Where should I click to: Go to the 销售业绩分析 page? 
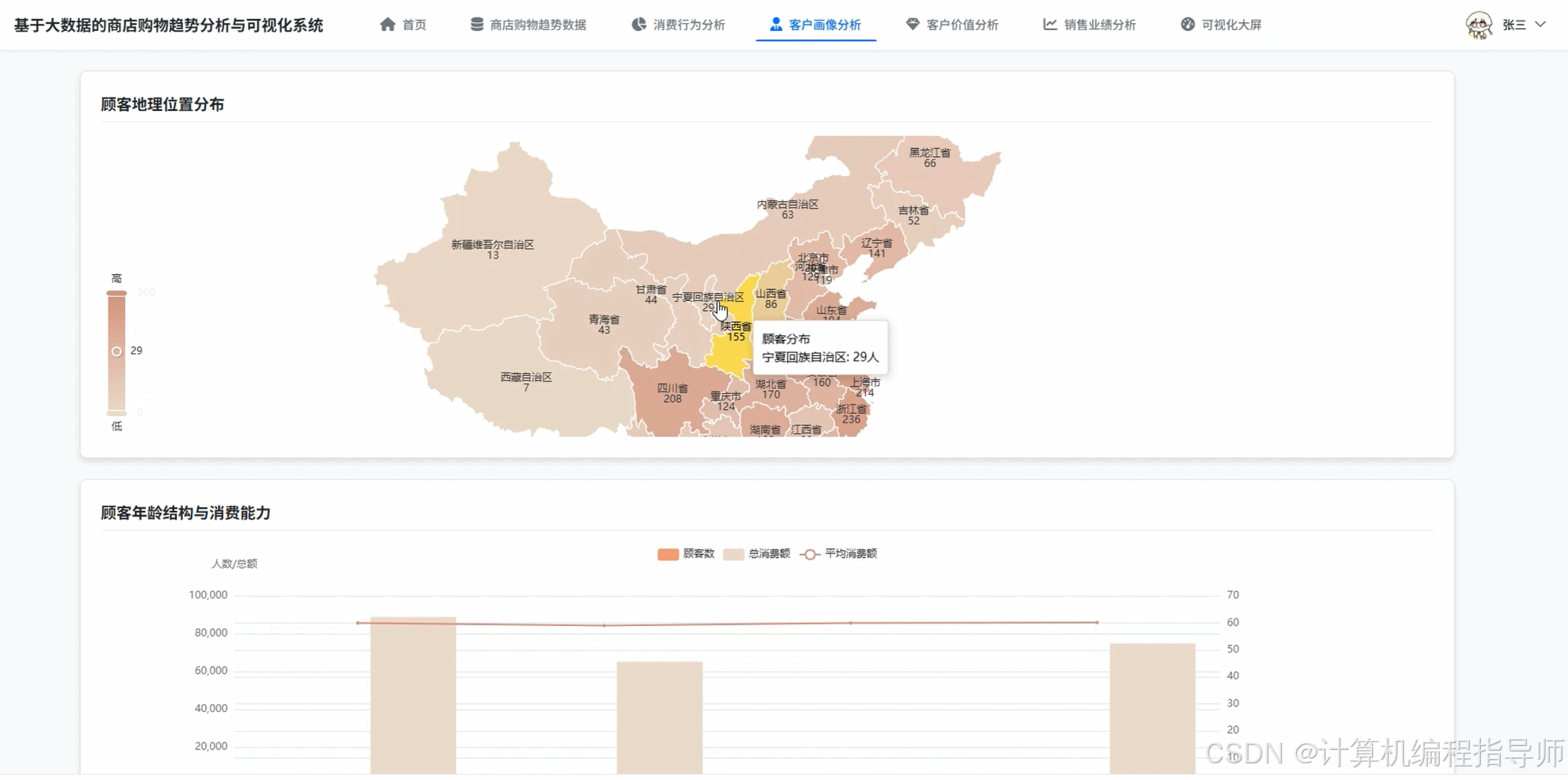click(x=1089, y=25)
